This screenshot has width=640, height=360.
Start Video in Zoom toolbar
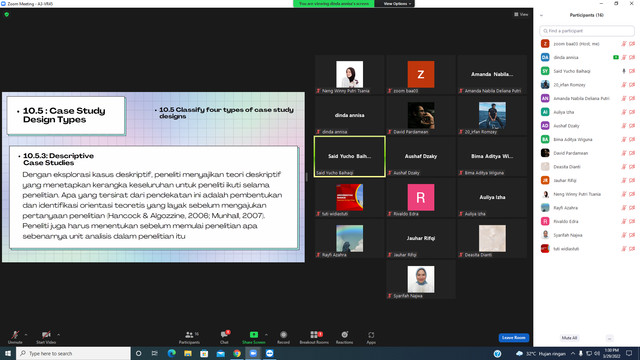tap(46, 337)
